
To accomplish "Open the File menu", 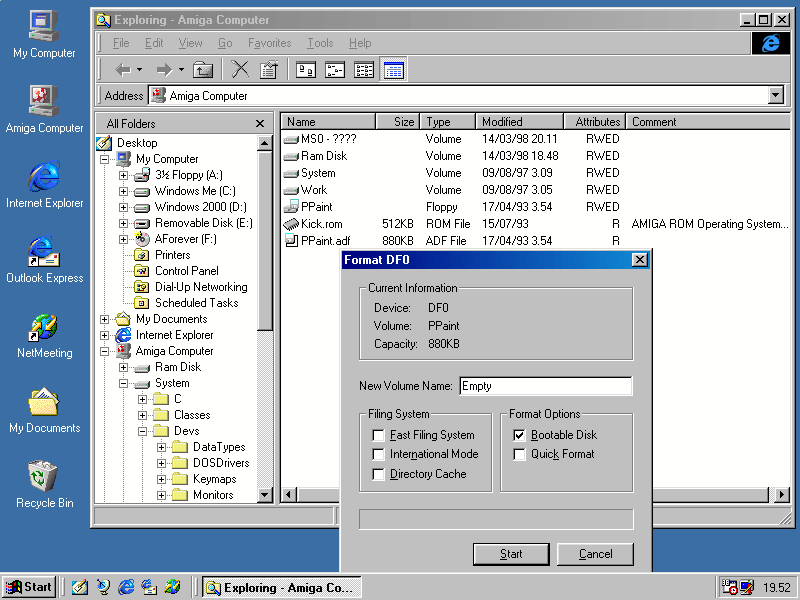I will (121, 43).
